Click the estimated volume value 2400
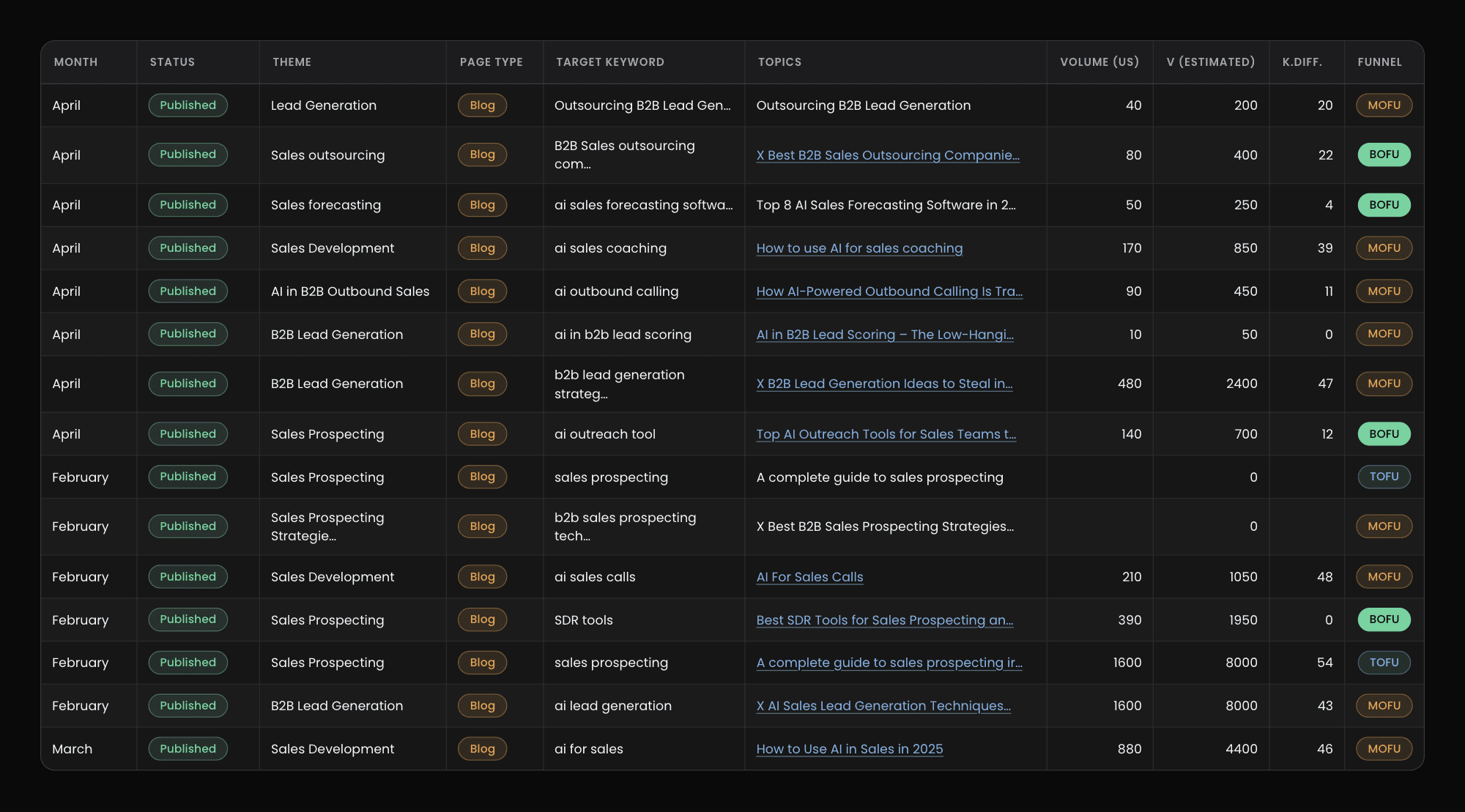This screenshot has height=812, width=1465. tap(1242, 384)
